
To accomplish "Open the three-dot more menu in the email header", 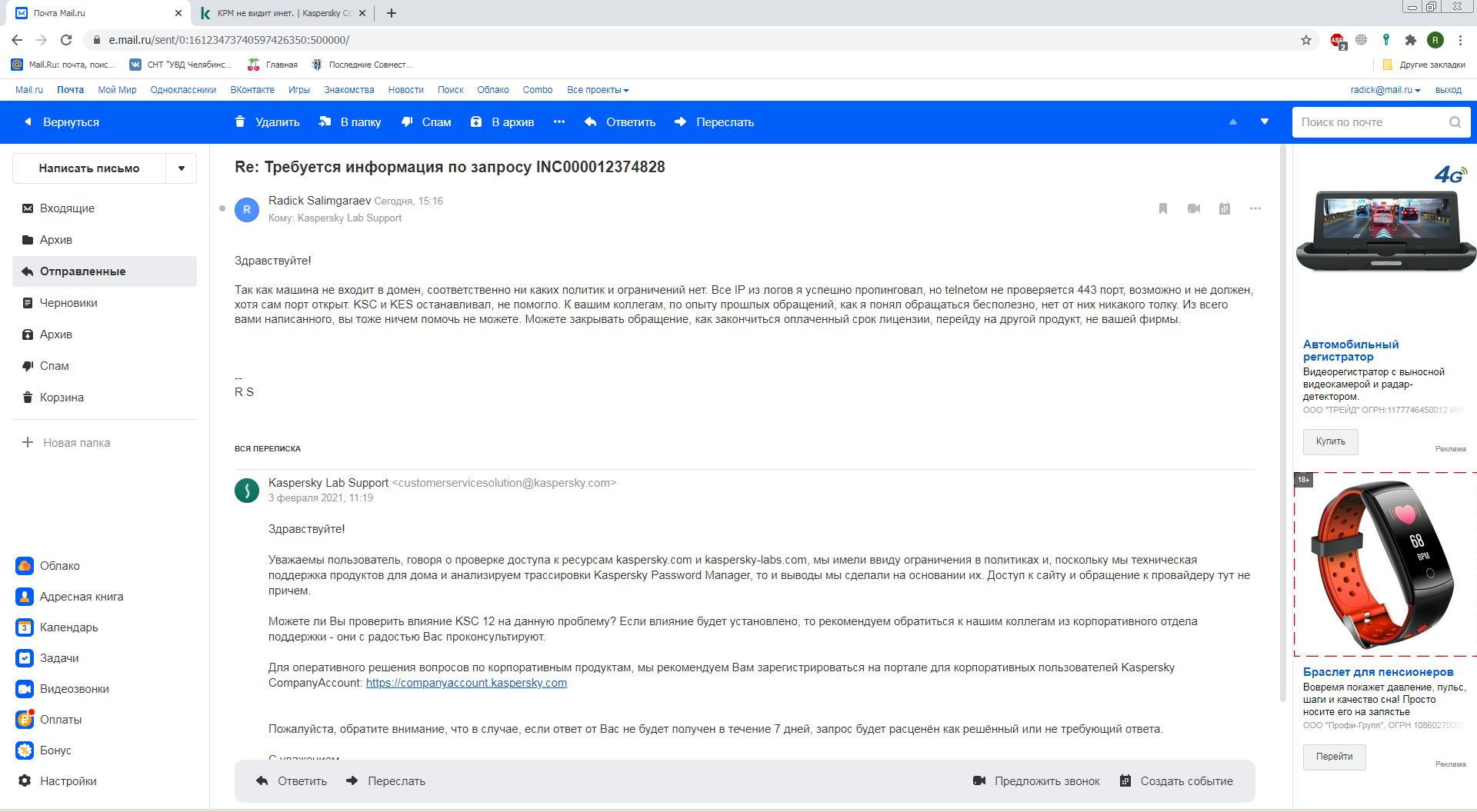I will 1255,208.
